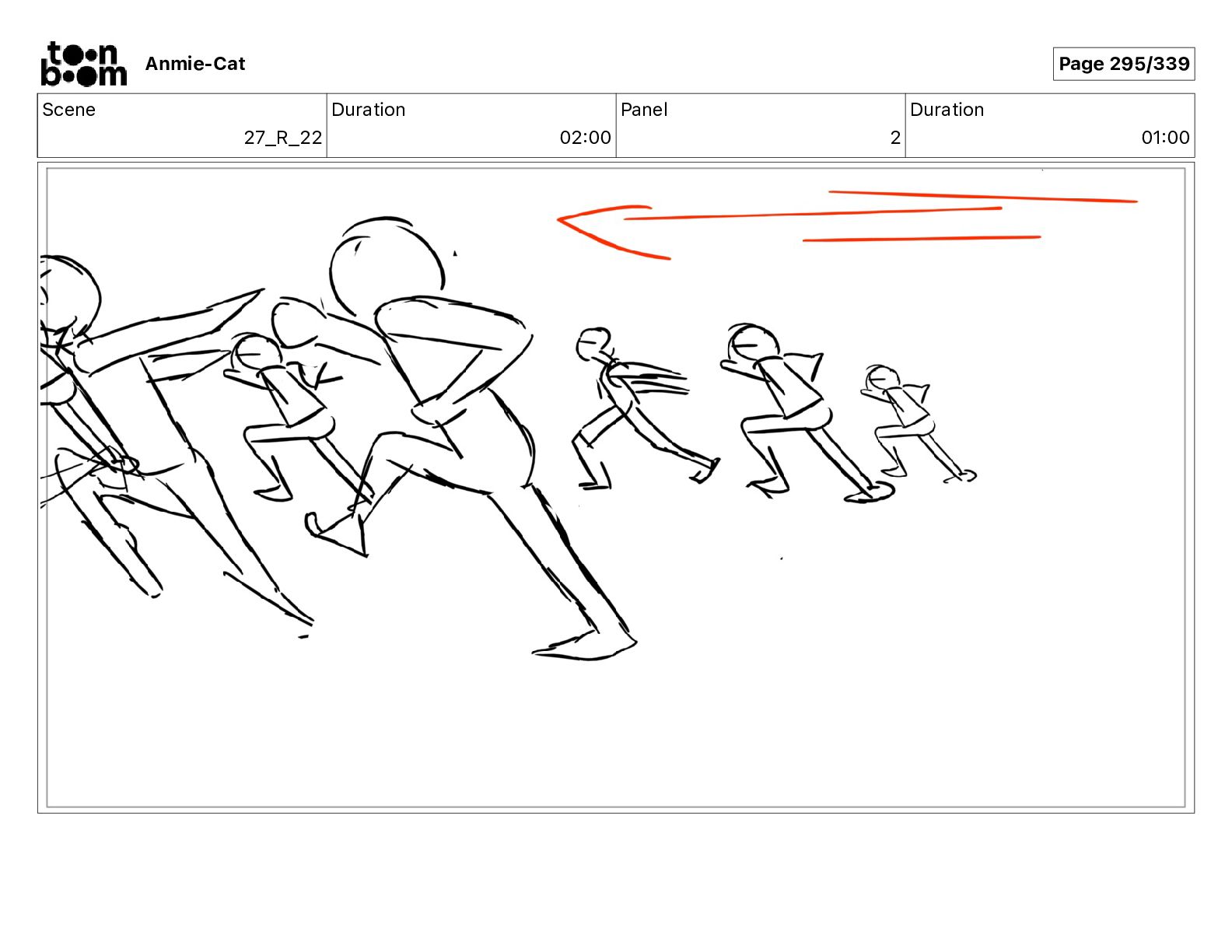Screen dimensions: 1232x952
Task: Click the scene duration value 02:00
Action: tap(586, 138)
